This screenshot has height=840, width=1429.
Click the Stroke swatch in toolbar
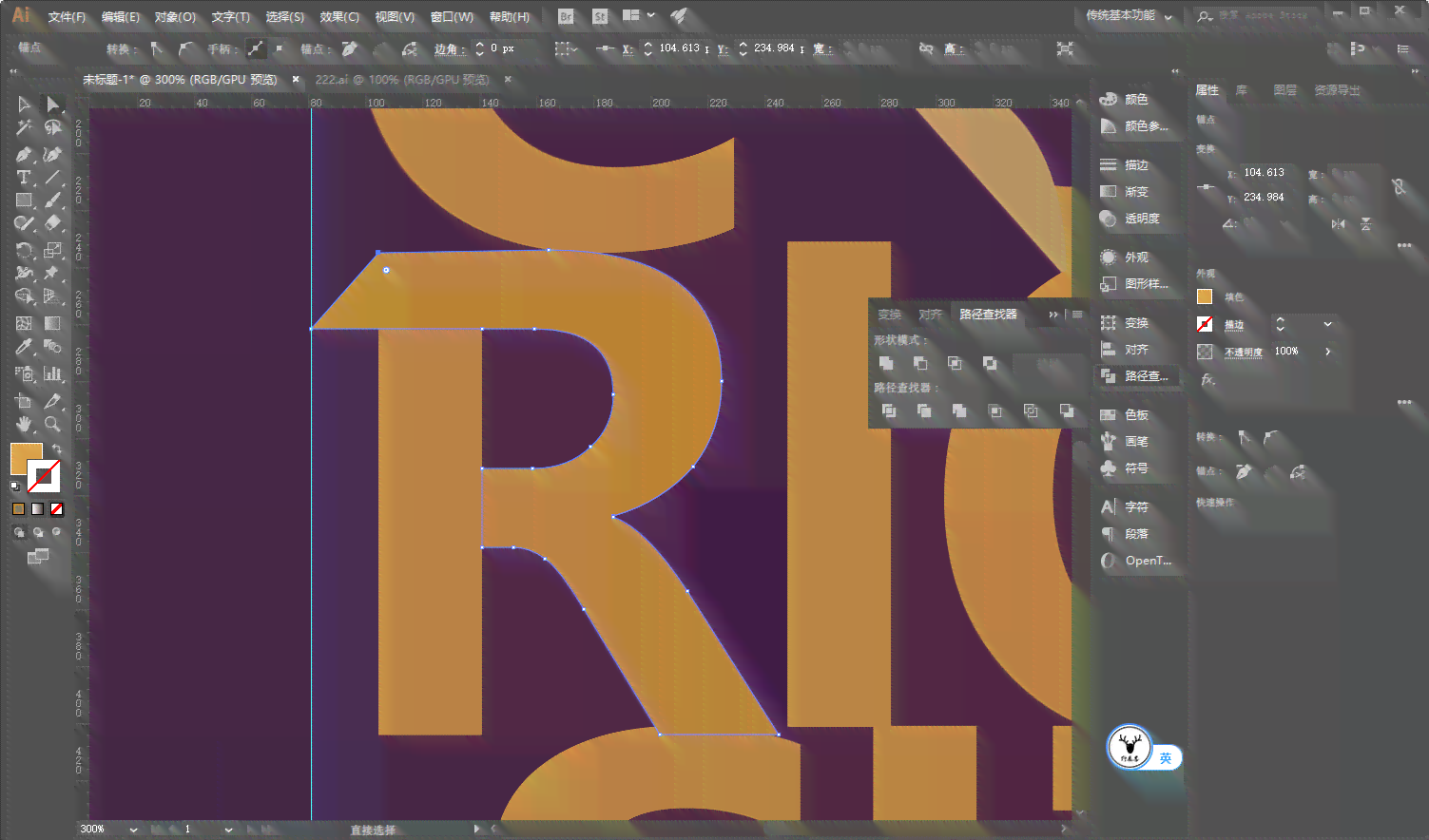point(45,475)
